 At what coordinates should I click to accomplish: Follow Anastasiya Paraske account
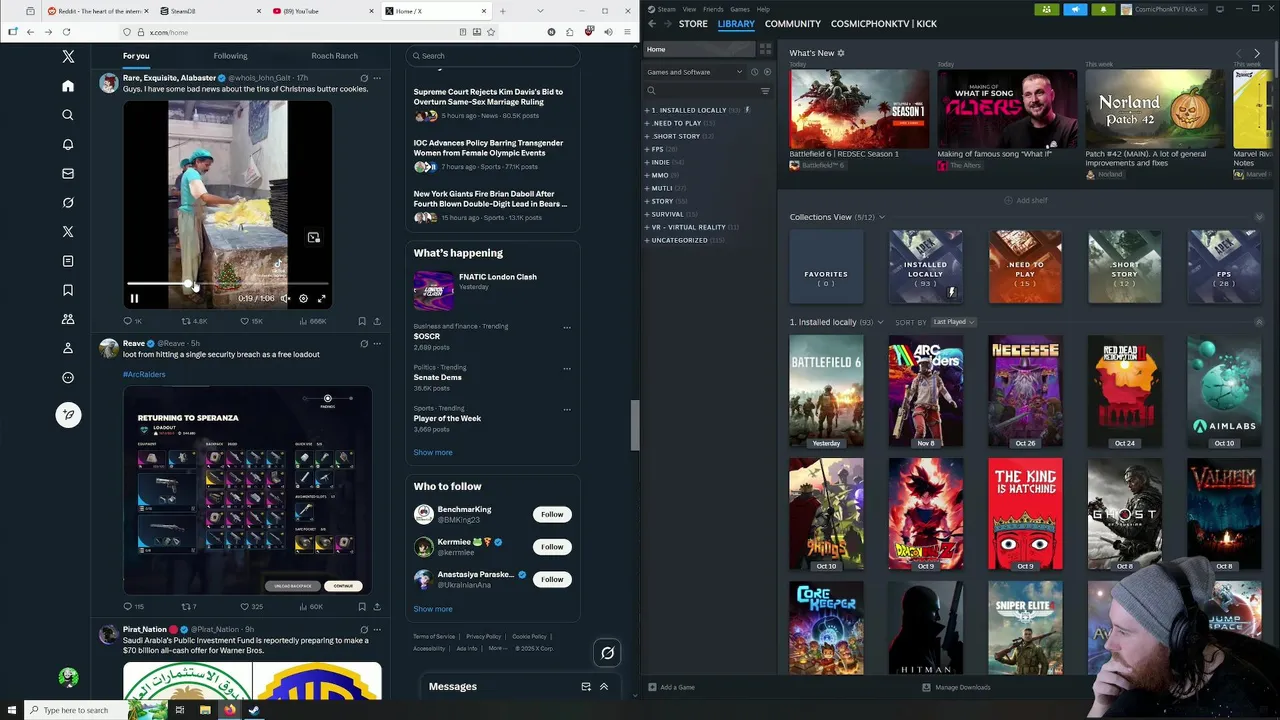552,579
